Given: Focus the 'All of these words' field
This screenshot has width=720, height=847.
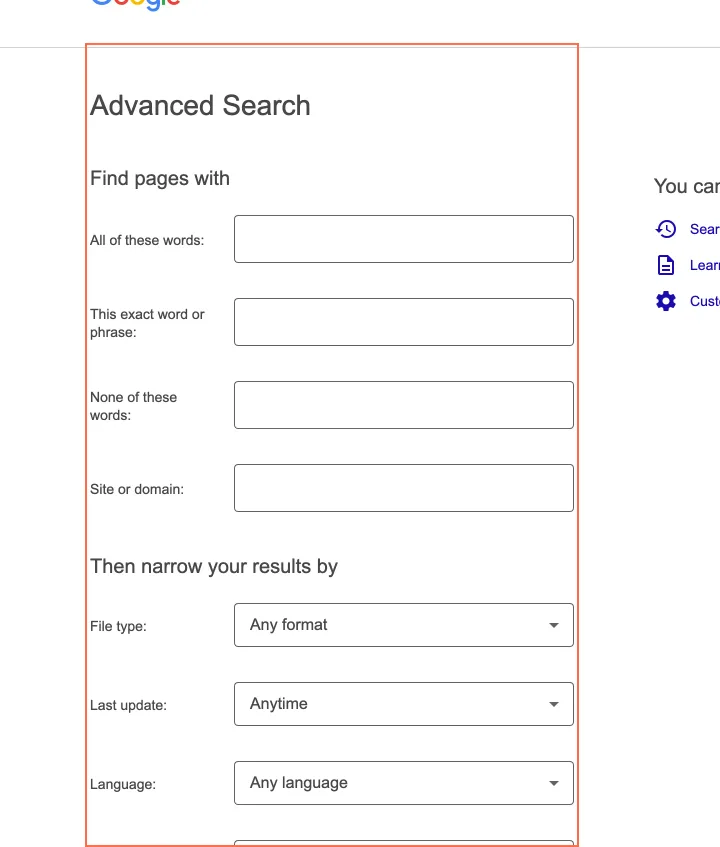Looking at the screenshot, I should point(403,239).
